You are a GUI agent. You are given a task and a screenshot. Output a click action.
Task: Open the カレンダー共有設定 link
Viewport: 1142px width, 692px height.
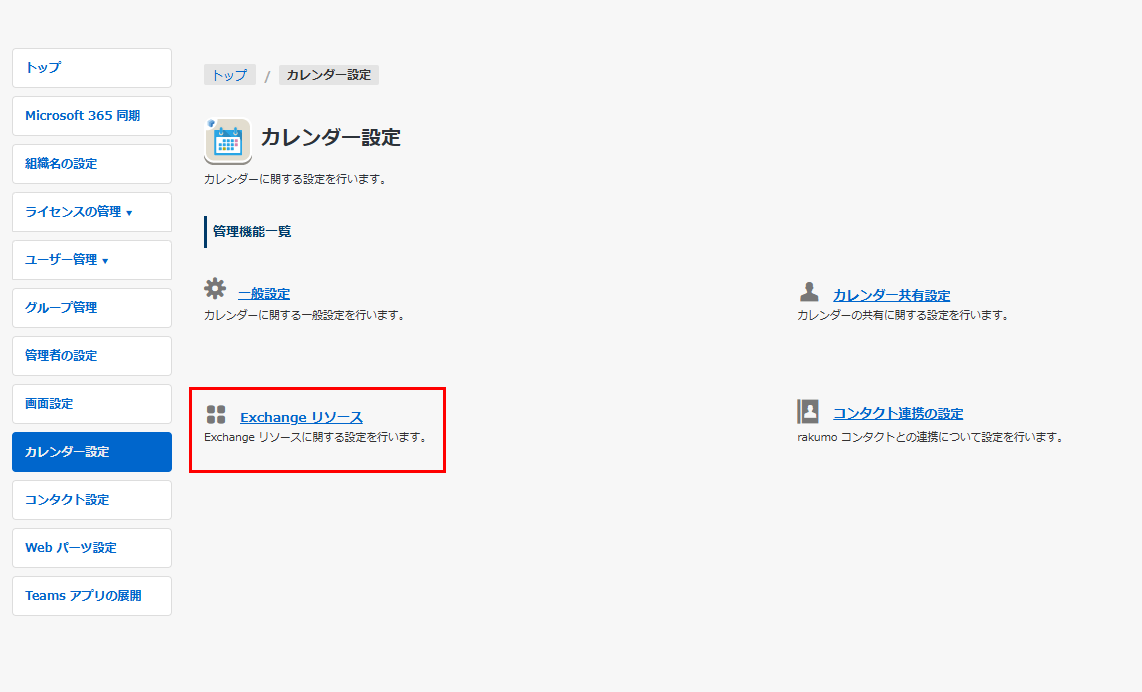coord(891,295)
